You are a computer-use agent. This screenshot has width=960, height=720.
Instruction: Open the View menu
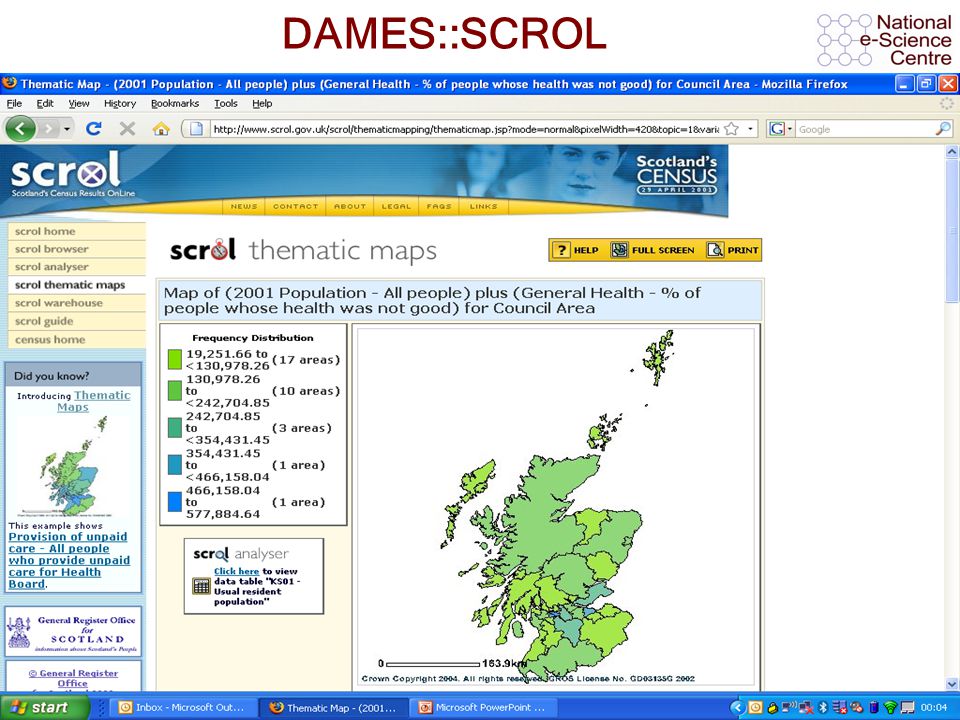click(78, 103)
